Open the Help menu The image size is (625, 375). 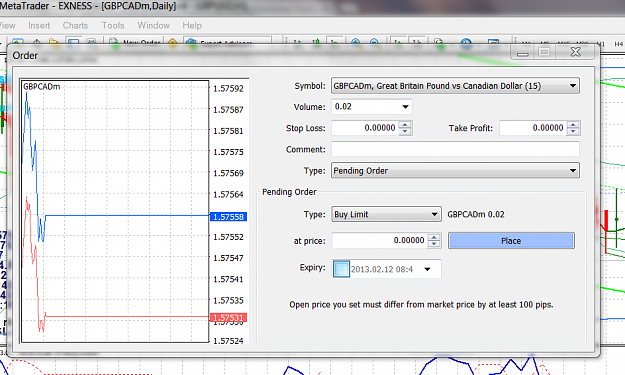pyautogui.click(x=192, y=26)
